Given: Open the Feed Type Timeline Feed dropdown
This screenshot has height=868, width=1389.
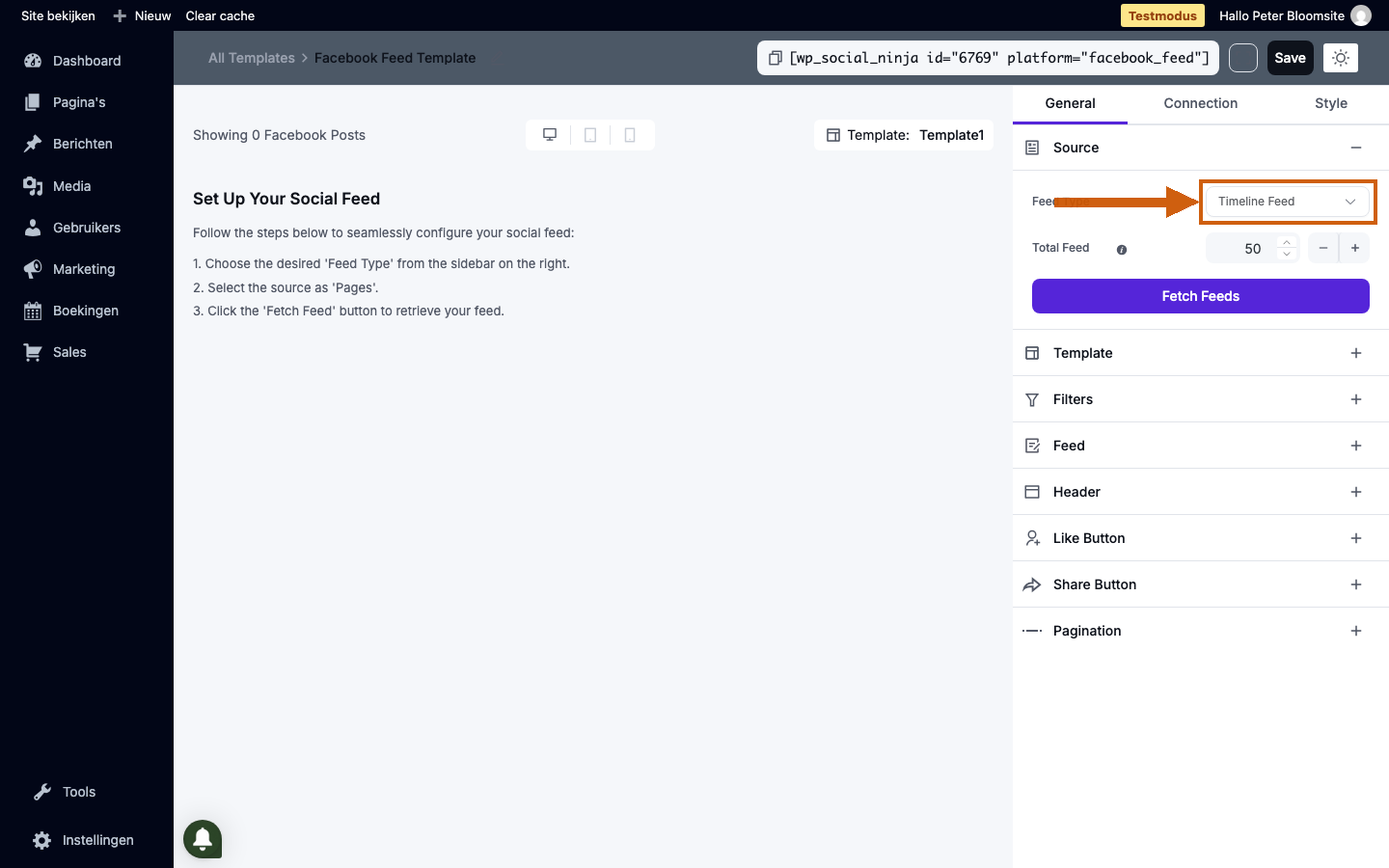Looking at the screenshot, I should [1287, 202].
